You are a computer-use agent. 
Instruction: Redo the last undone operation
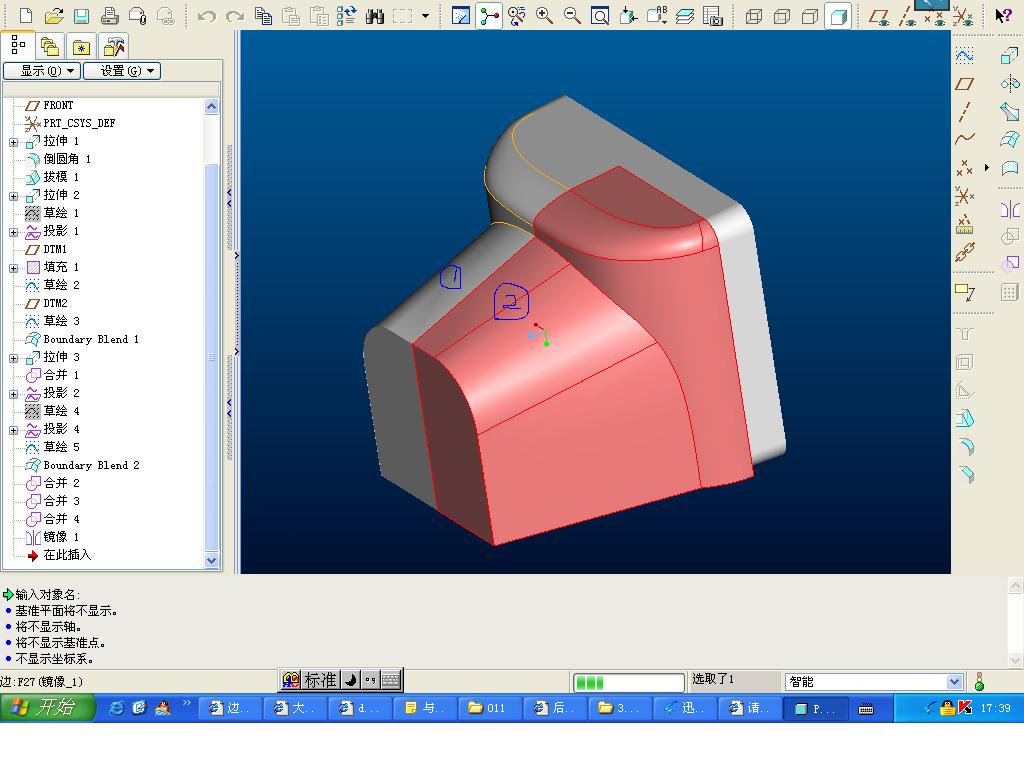234,16
